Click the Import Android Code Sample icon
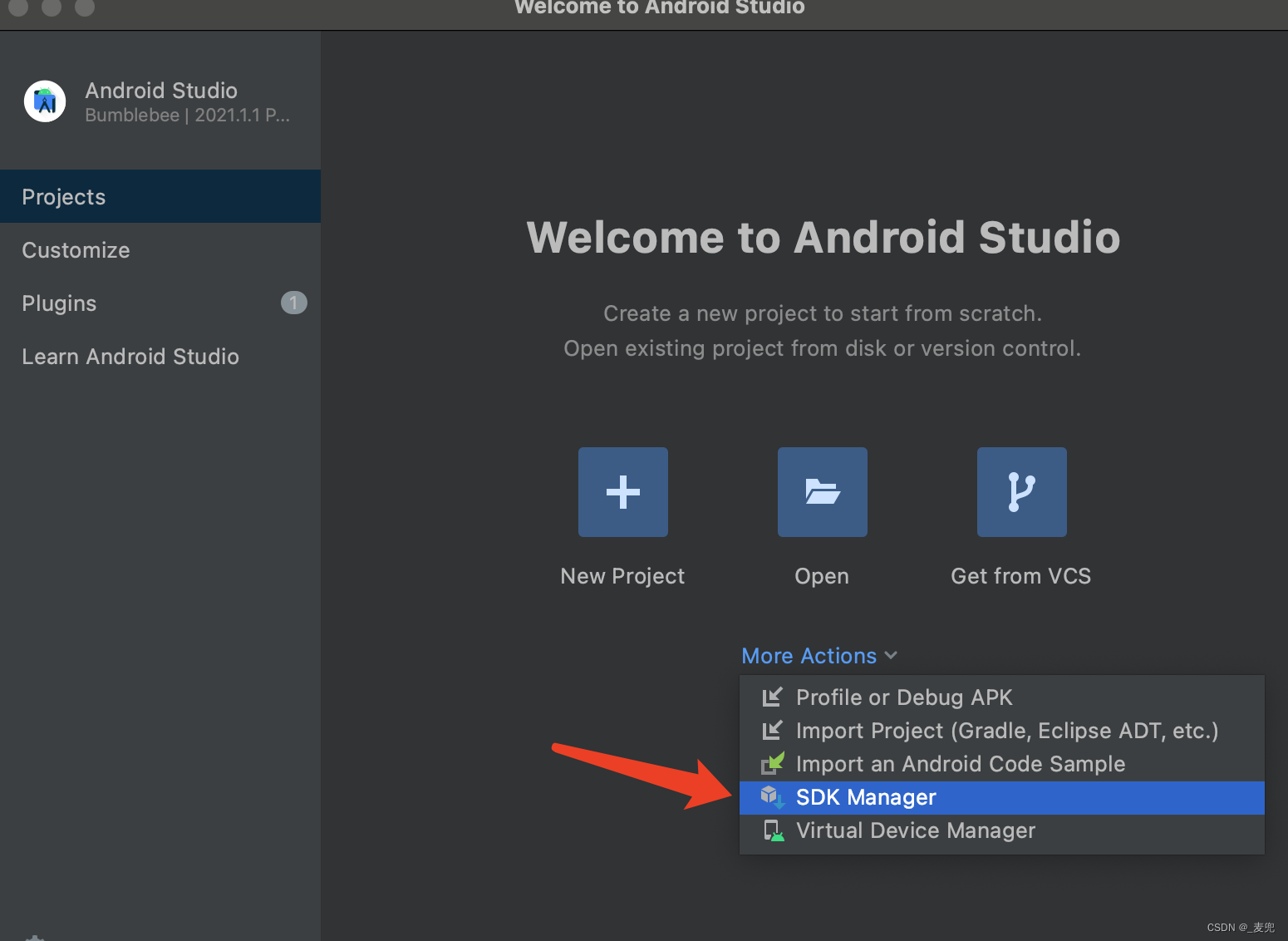This screenshot has width=1288, height=941. (773, 763)
